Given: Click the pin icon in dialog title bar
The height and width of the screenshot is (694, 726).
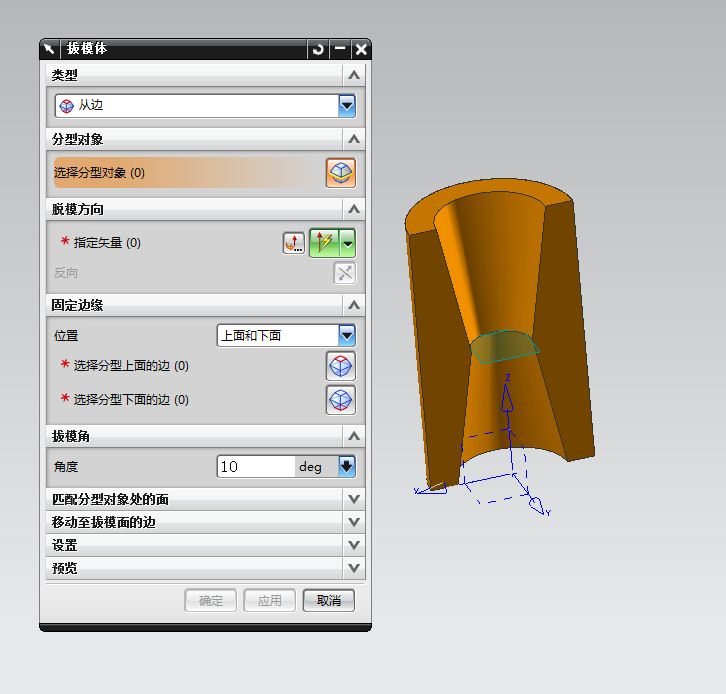Looking at the screenshot, I should click(50, 49).
